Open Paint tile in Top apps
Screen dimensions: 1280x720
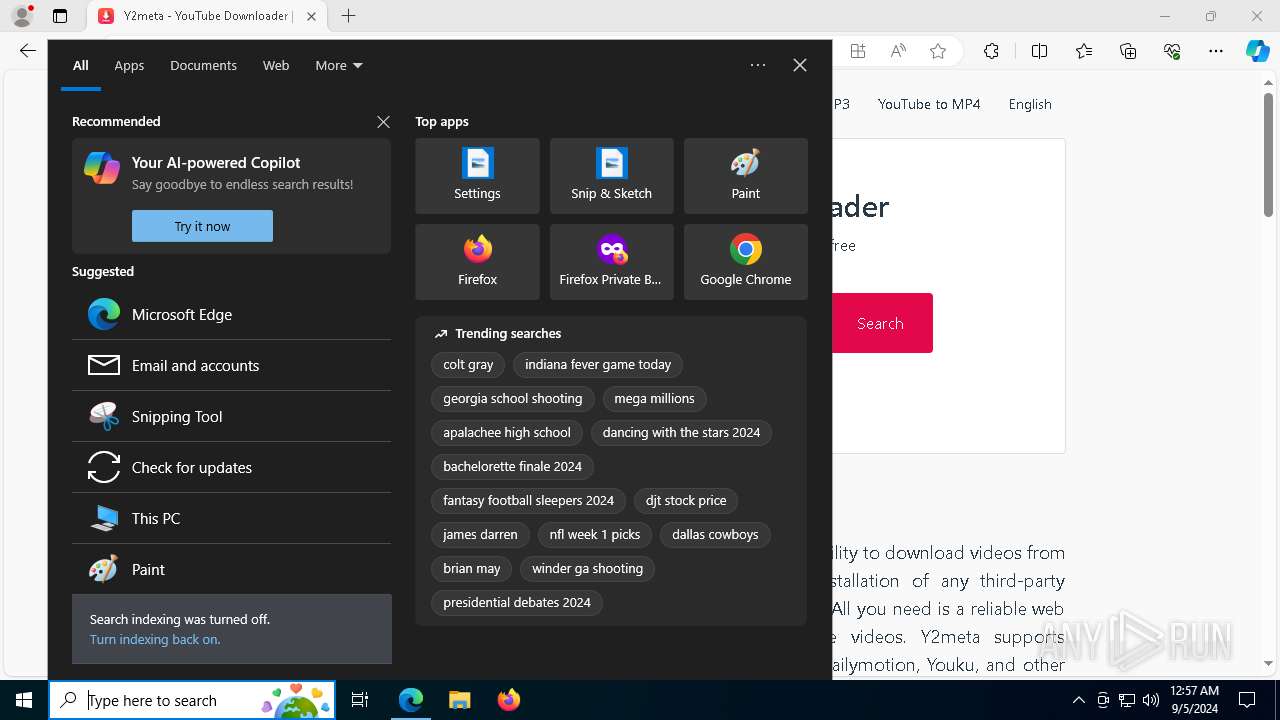745,176
